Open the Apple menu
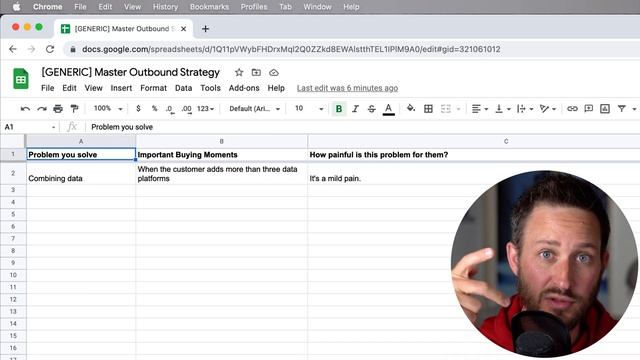Image resolution: width=640 pixels, height=360 pixels. [x=16, y=7]
